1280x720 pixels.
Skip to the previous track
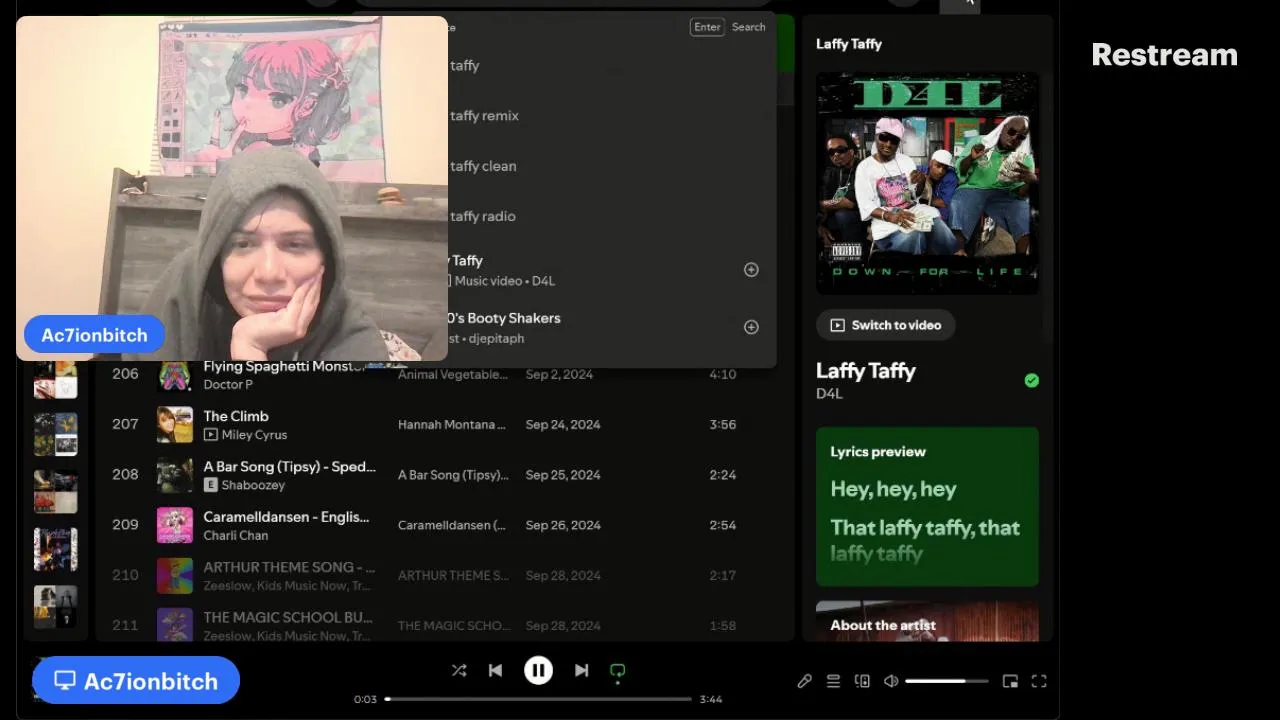click(x=495, y=671)
